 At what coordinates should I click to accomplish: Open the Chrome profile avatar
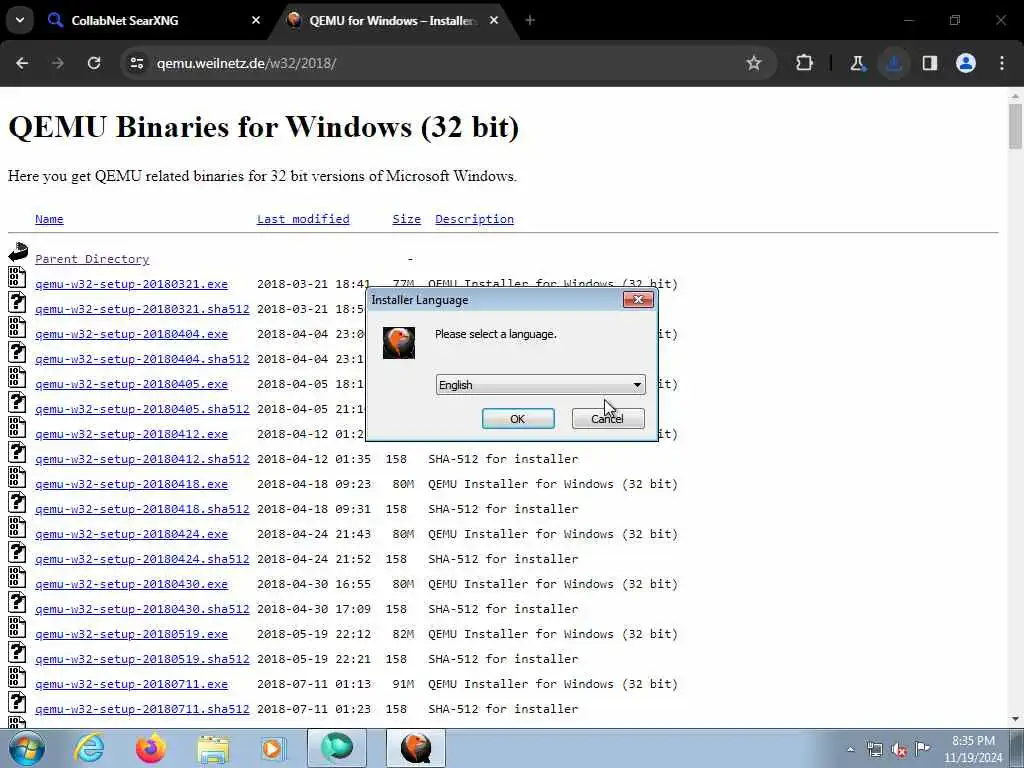966,63
